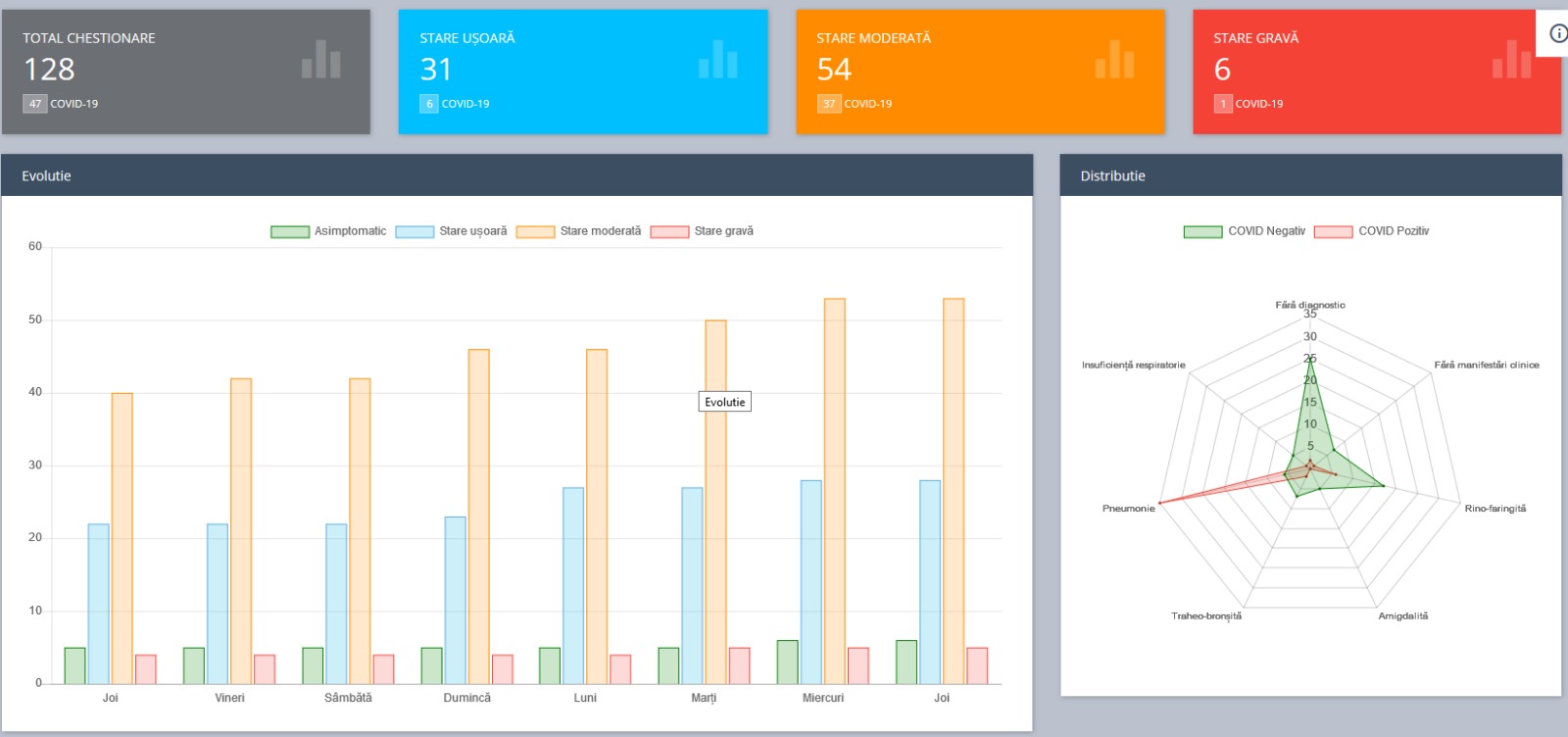The height and width of the screenshot is (737, 1568).
Task: Toggle COVID Negativ dataset in radar legend
Action: coord(1245,231)
